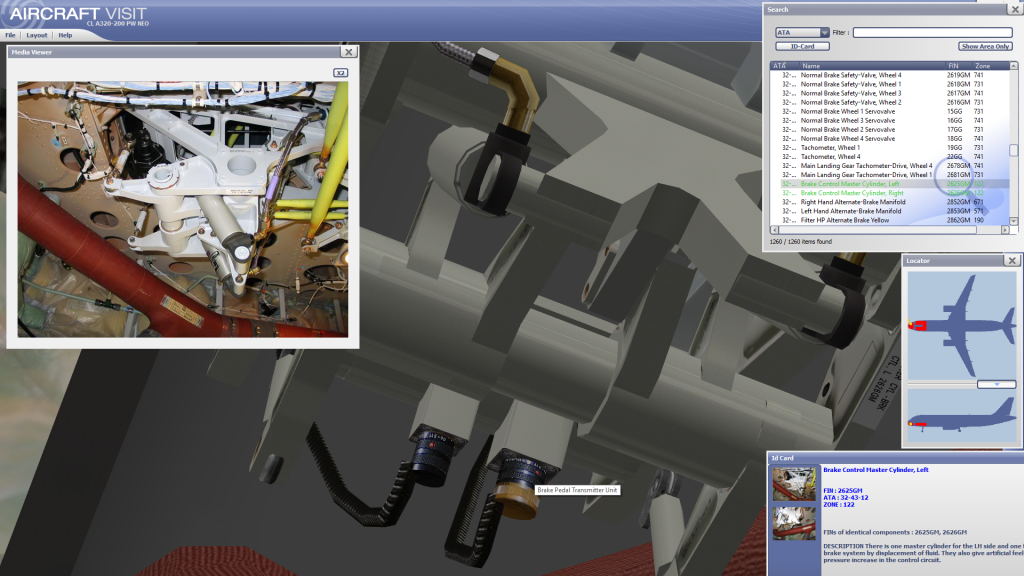Click the 'FINs of identical components' line
The height and width of the screenshot is (576, 1024).
tap(895, 532)
